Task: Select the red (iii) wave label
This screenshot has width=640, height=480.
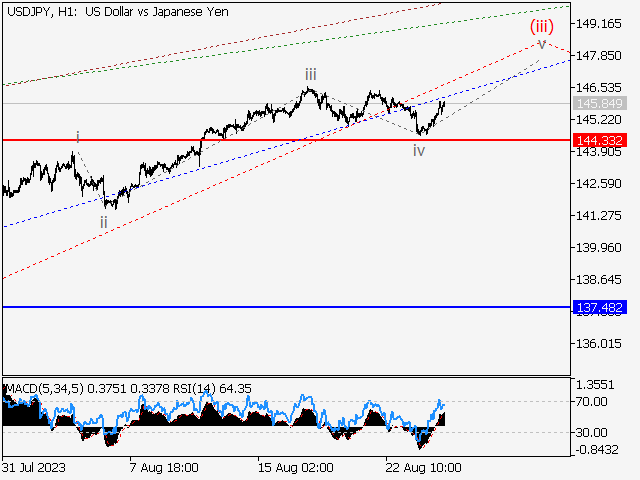Action: pyautogui.click(x=542, y=27)
